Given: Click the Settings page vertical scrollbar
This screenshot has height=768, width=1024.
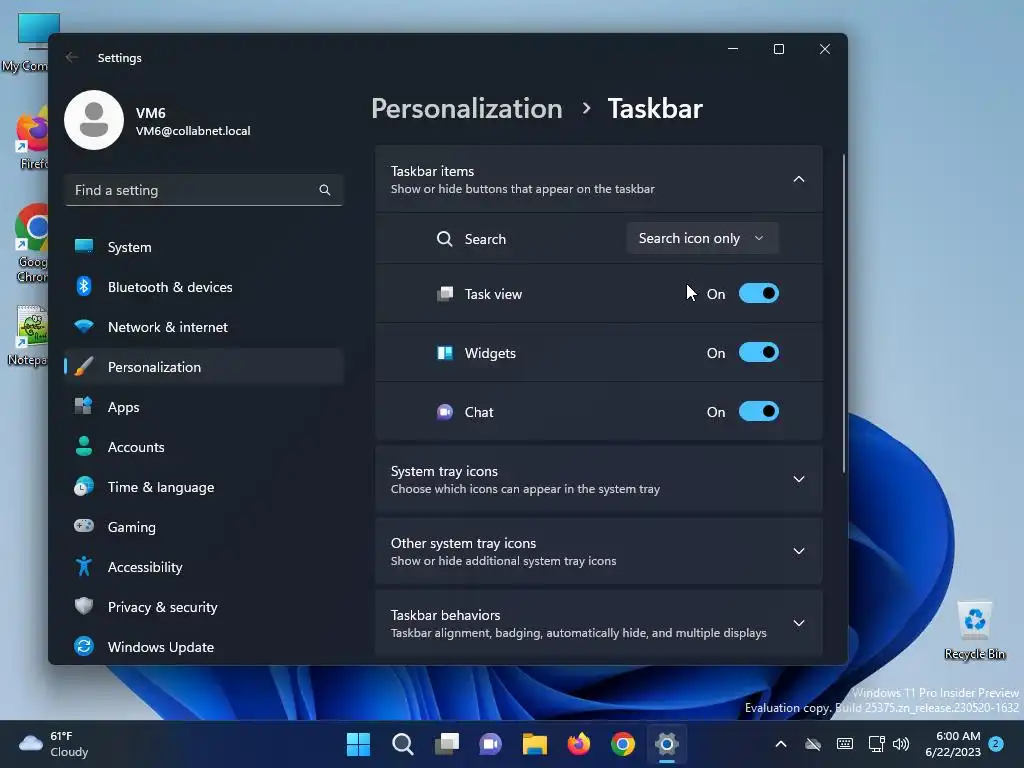Looking at the screenshot, I should click(844, 313).
